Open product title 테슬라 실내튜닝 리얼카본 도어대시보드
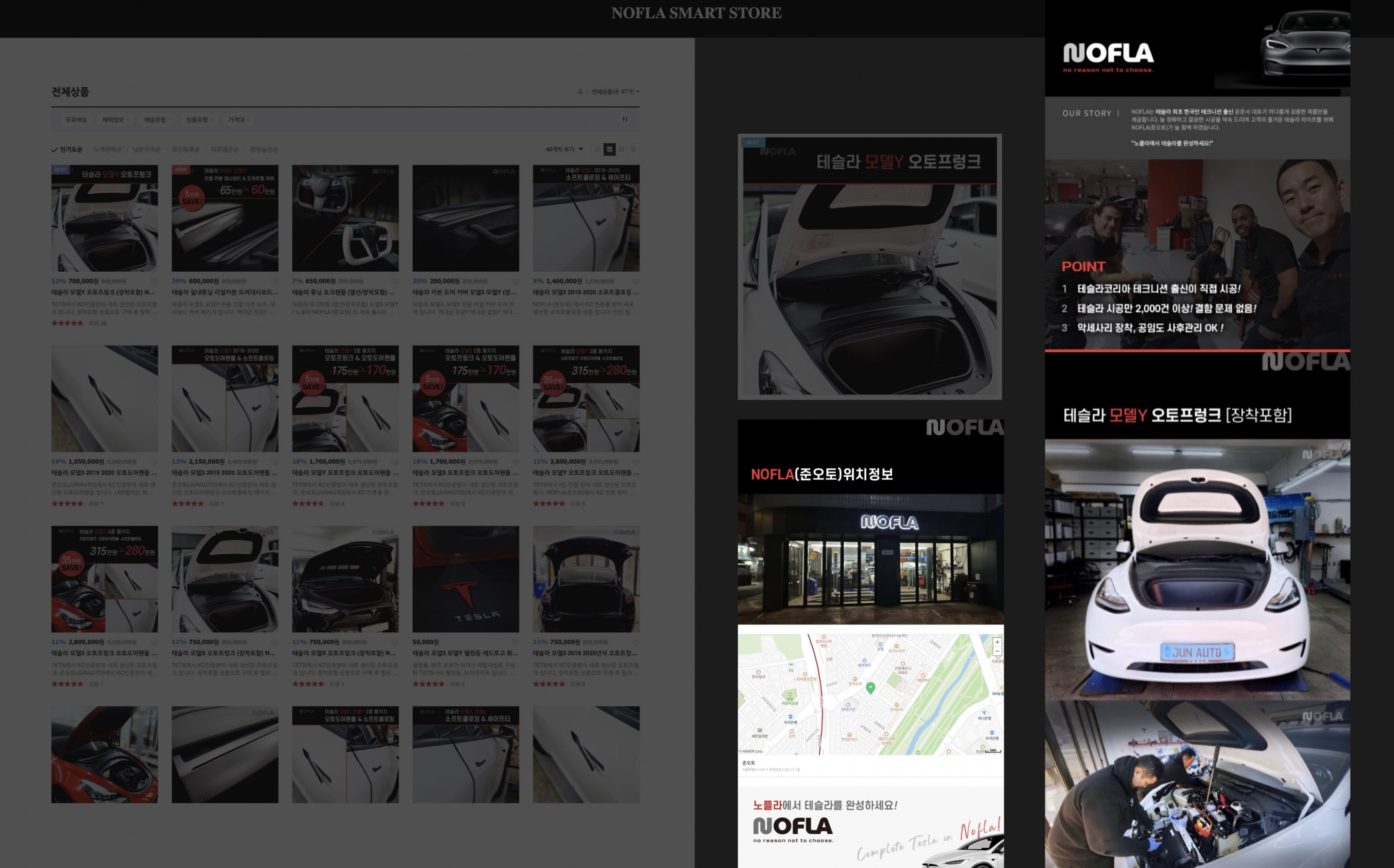This screenshot has width=1394, height=868. point(225,292)
